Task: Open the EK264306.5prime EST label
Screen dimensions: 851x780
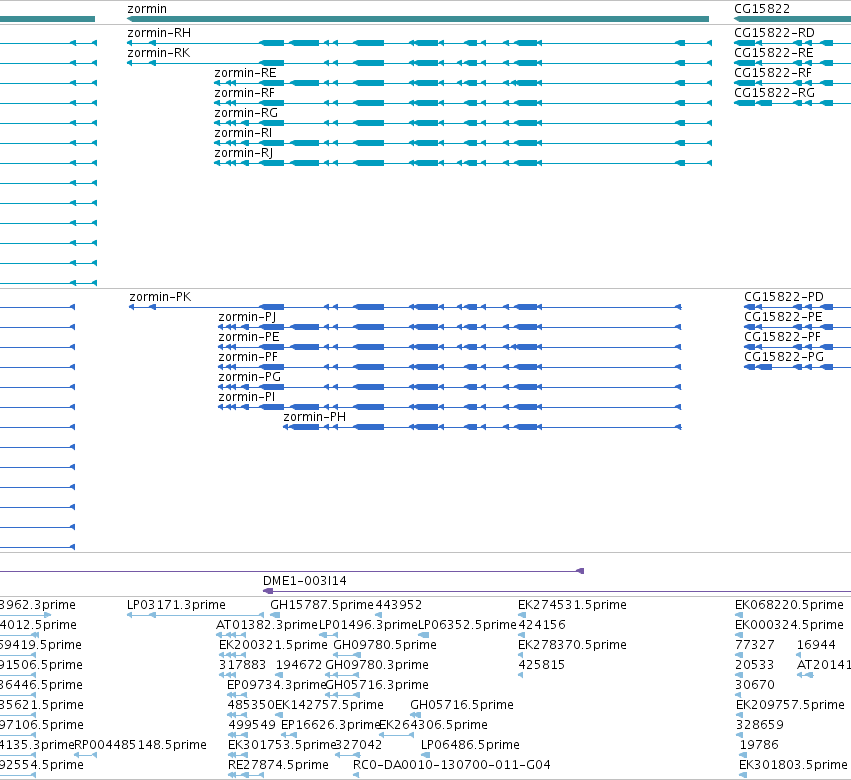Action: tap(433, 725)
